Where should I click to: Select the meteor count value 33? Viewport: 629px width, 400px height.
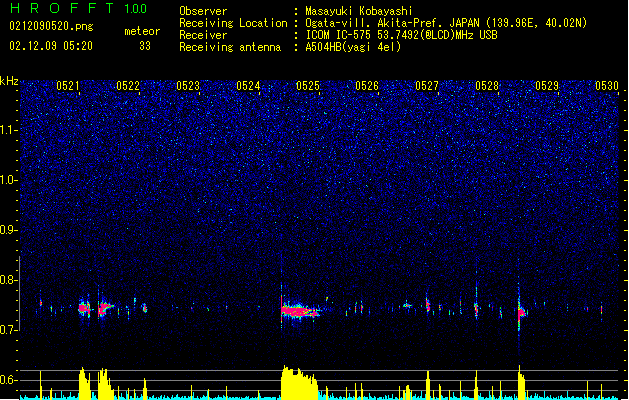click(145, 46)
